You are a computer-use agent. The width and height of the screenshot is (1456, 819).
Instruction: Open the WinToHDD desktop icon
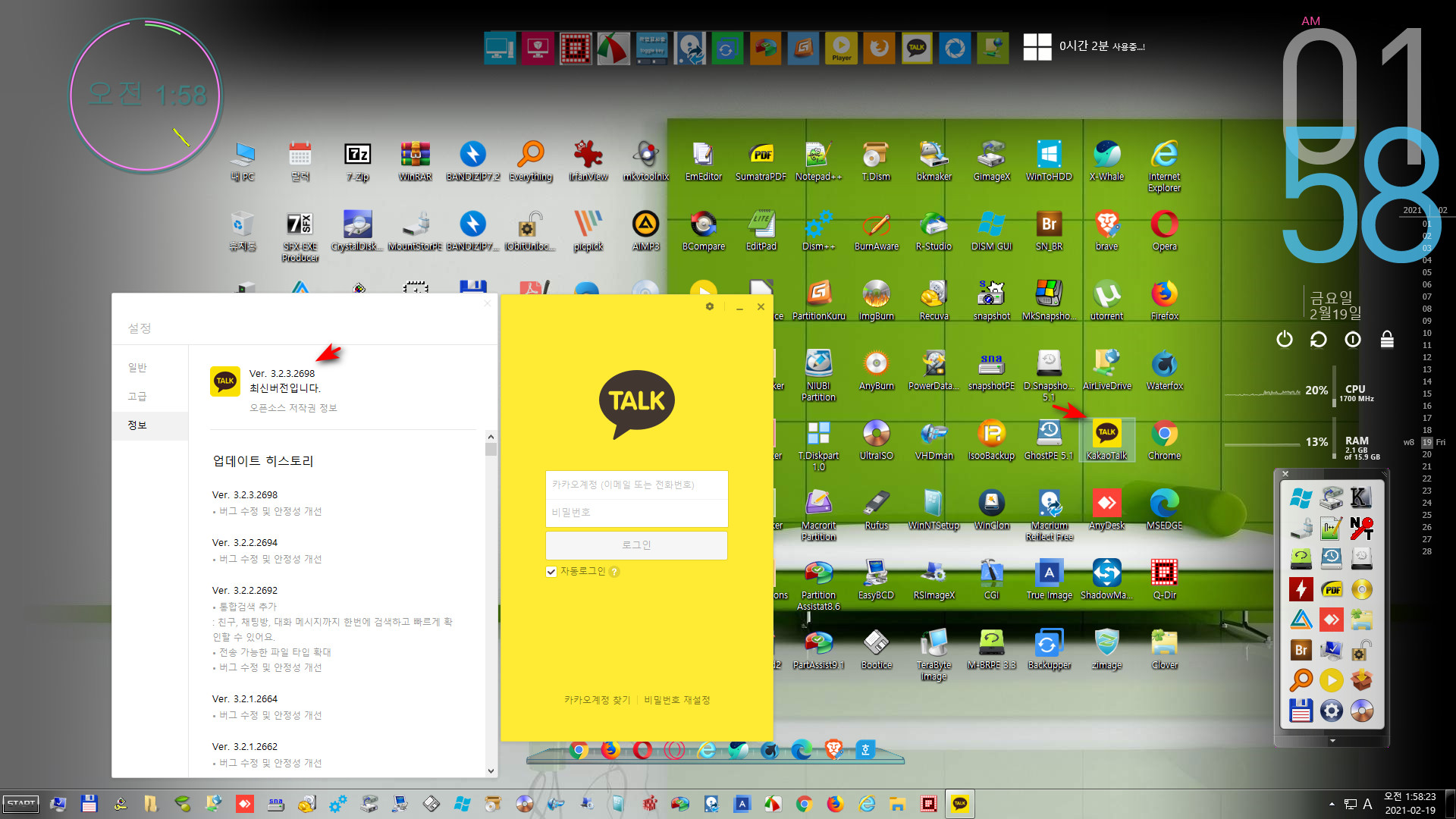(x=1049, y=161)
